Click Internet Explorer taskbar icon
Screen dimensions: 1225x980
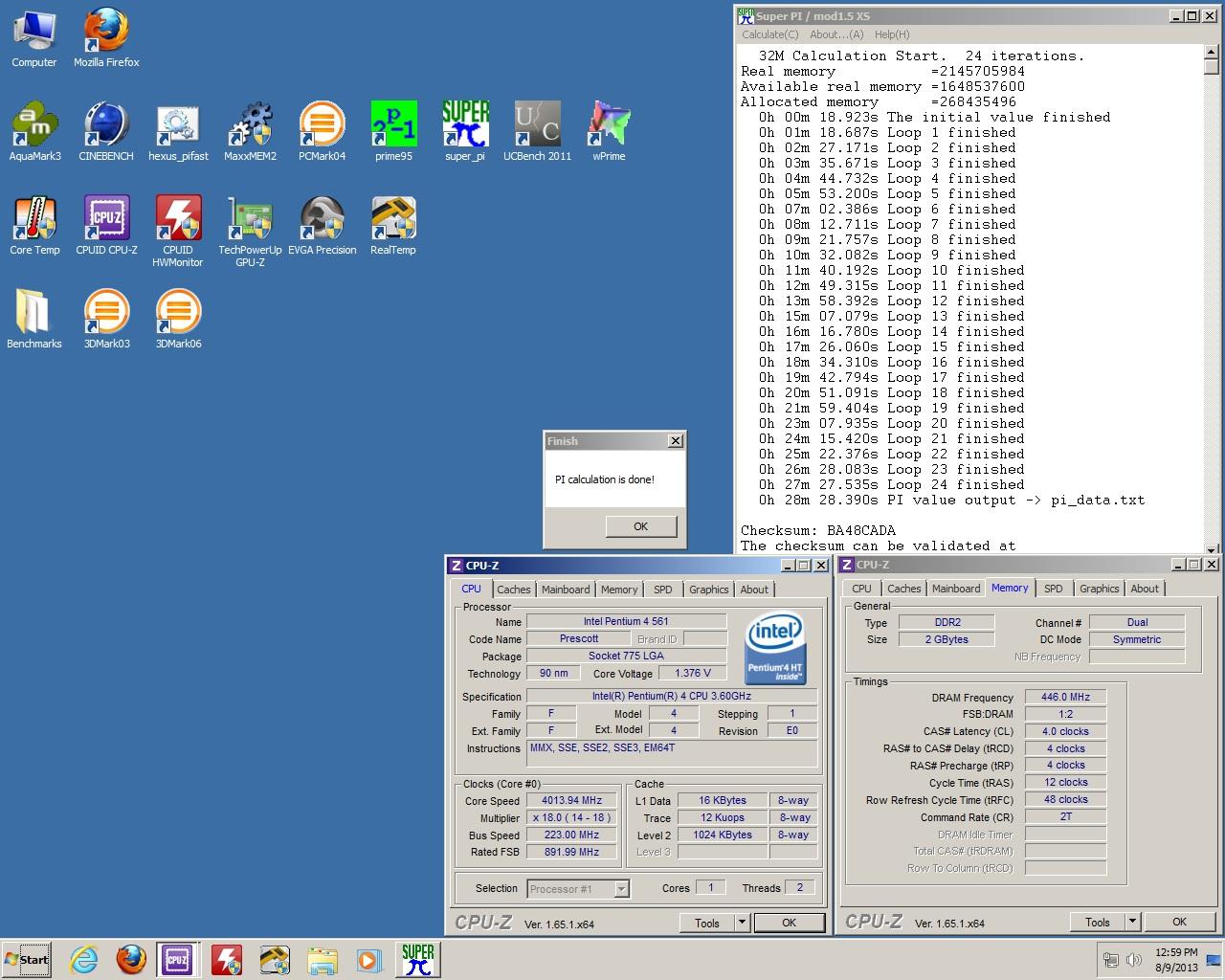[x=84, y=960]
